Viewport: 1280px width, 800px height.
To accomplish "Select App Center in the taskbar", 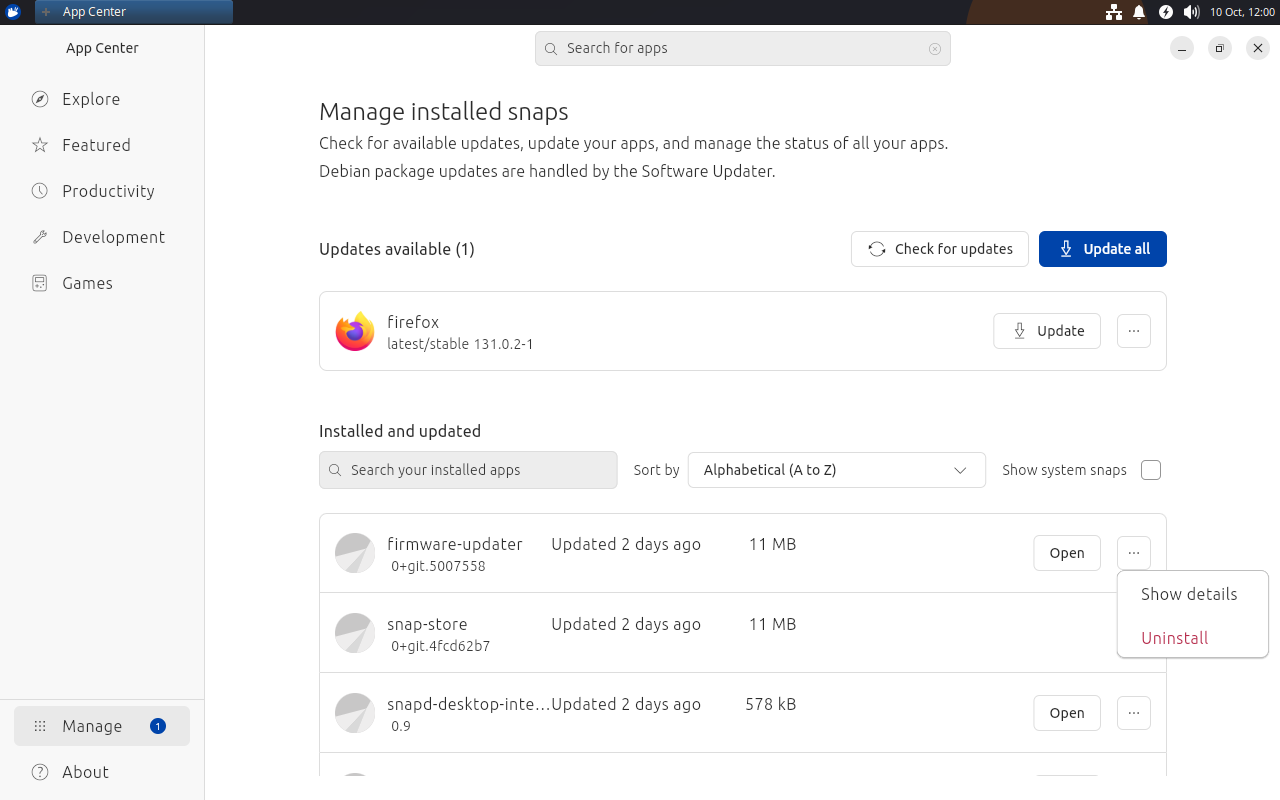I will click(x=134, y=12).
